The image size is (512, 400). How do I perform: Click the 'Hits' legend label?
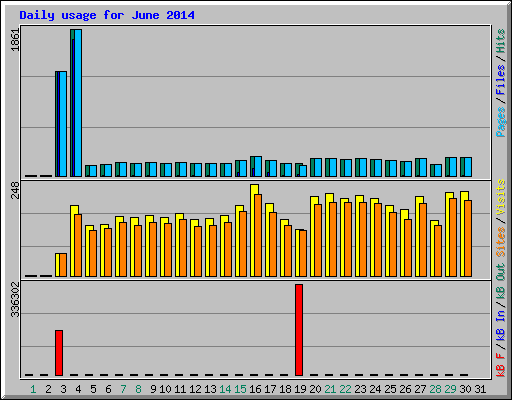(501, 41)
